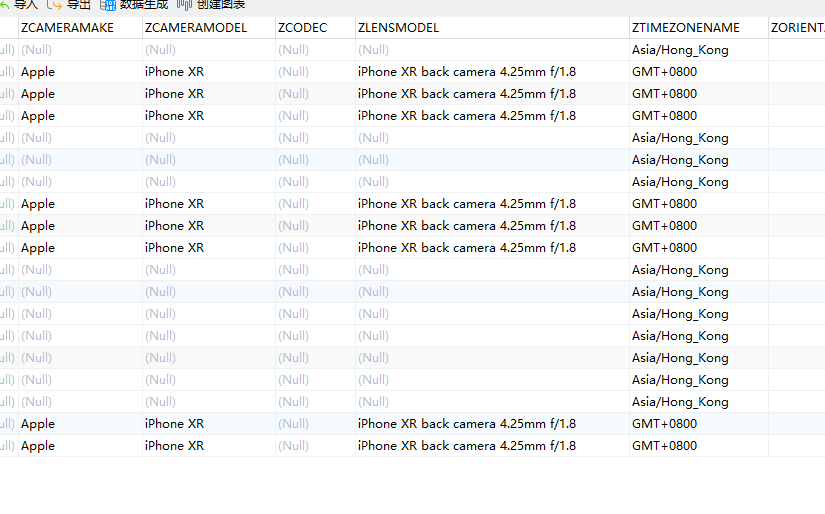This screenshot has height=514, width=825.
Task: Click the bottom row's iPhone XR back camera lens cell
Action: pos(492,446)
